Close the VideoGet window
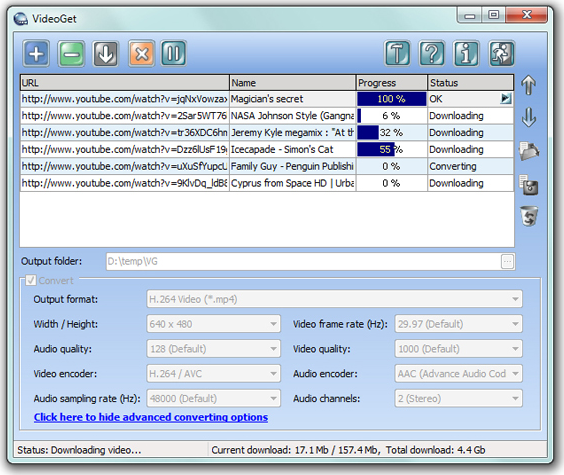The height and width of the screenshot is (475, 564). [527, 15]
